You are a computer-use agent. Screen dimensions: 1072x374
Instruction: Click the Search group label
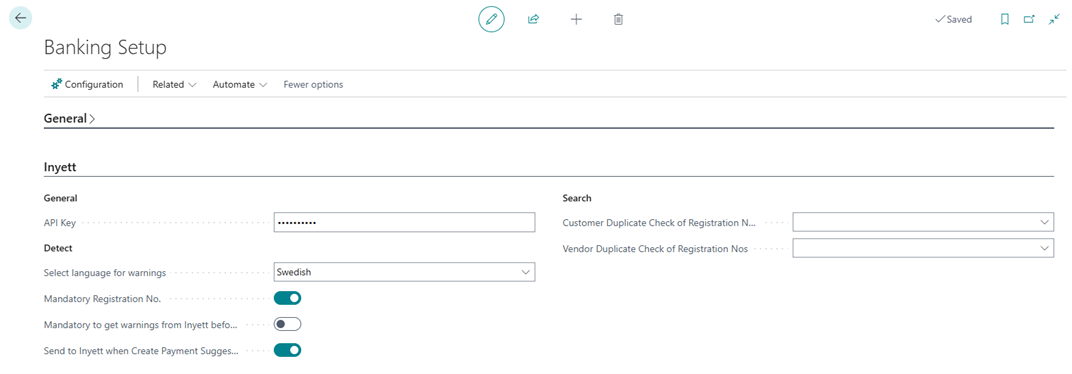pyautogui.click(x=577, y=198)
